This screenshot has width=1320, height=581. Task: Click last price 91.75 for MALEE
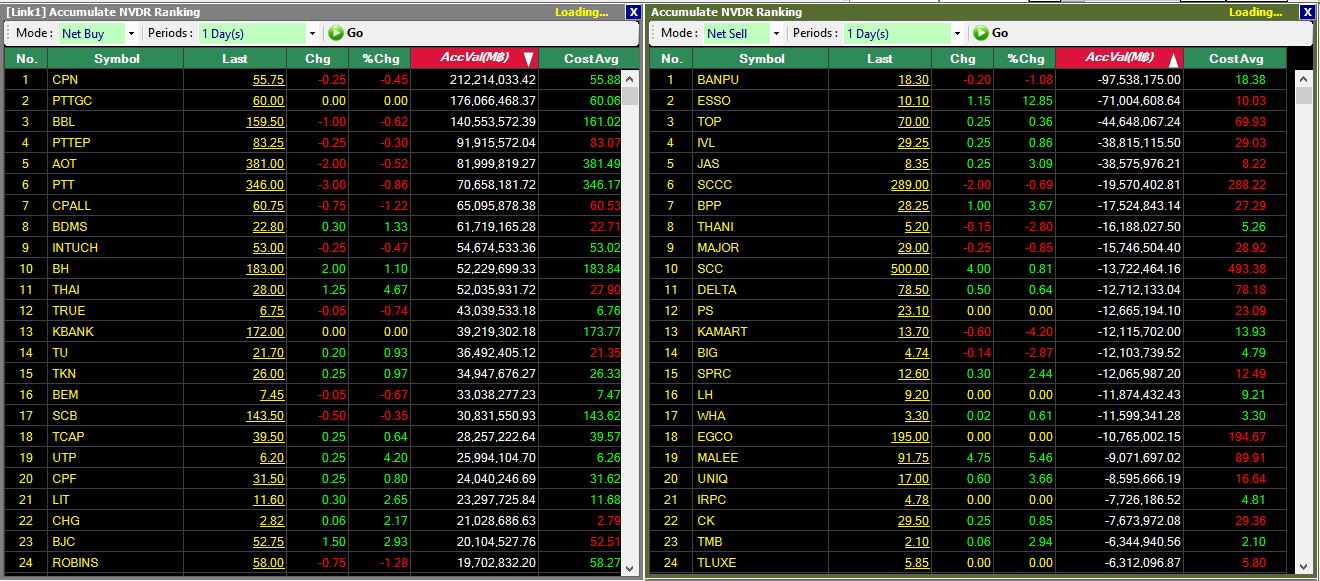[x=913, y=457]
